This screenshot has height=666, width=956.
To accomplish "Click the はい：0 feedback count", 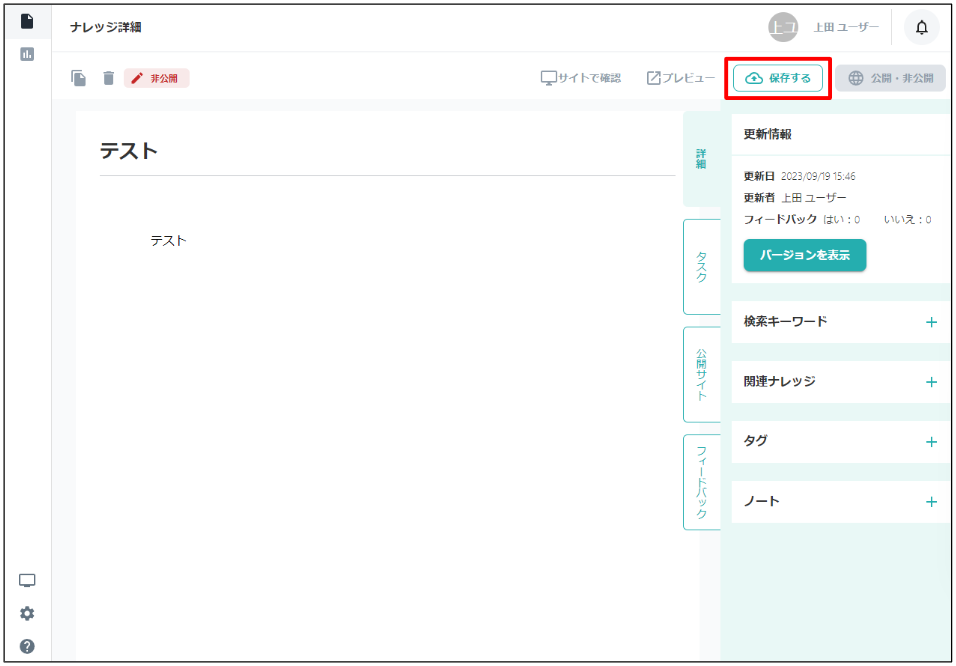I will (x=842, y=220).
